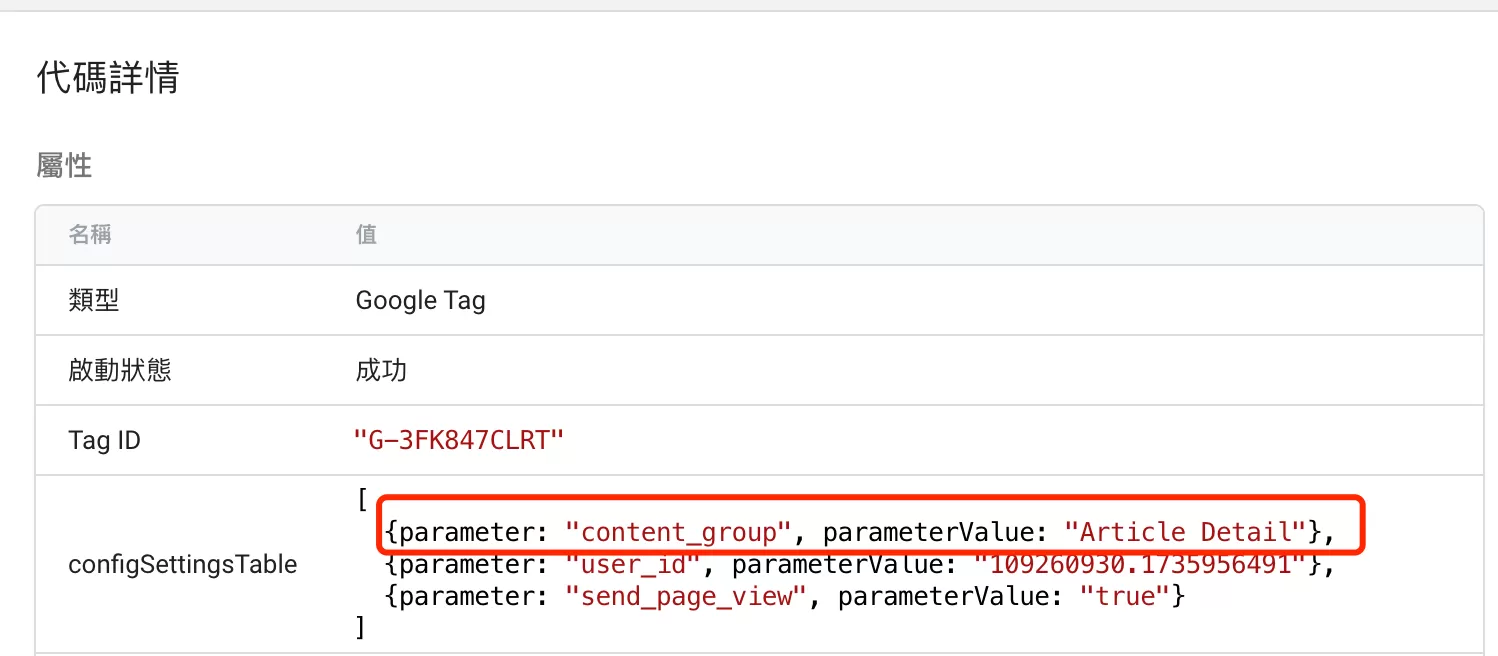1498x656 pixels.
Task: Click the opening square bracket of the array
Action: (361, 499)
